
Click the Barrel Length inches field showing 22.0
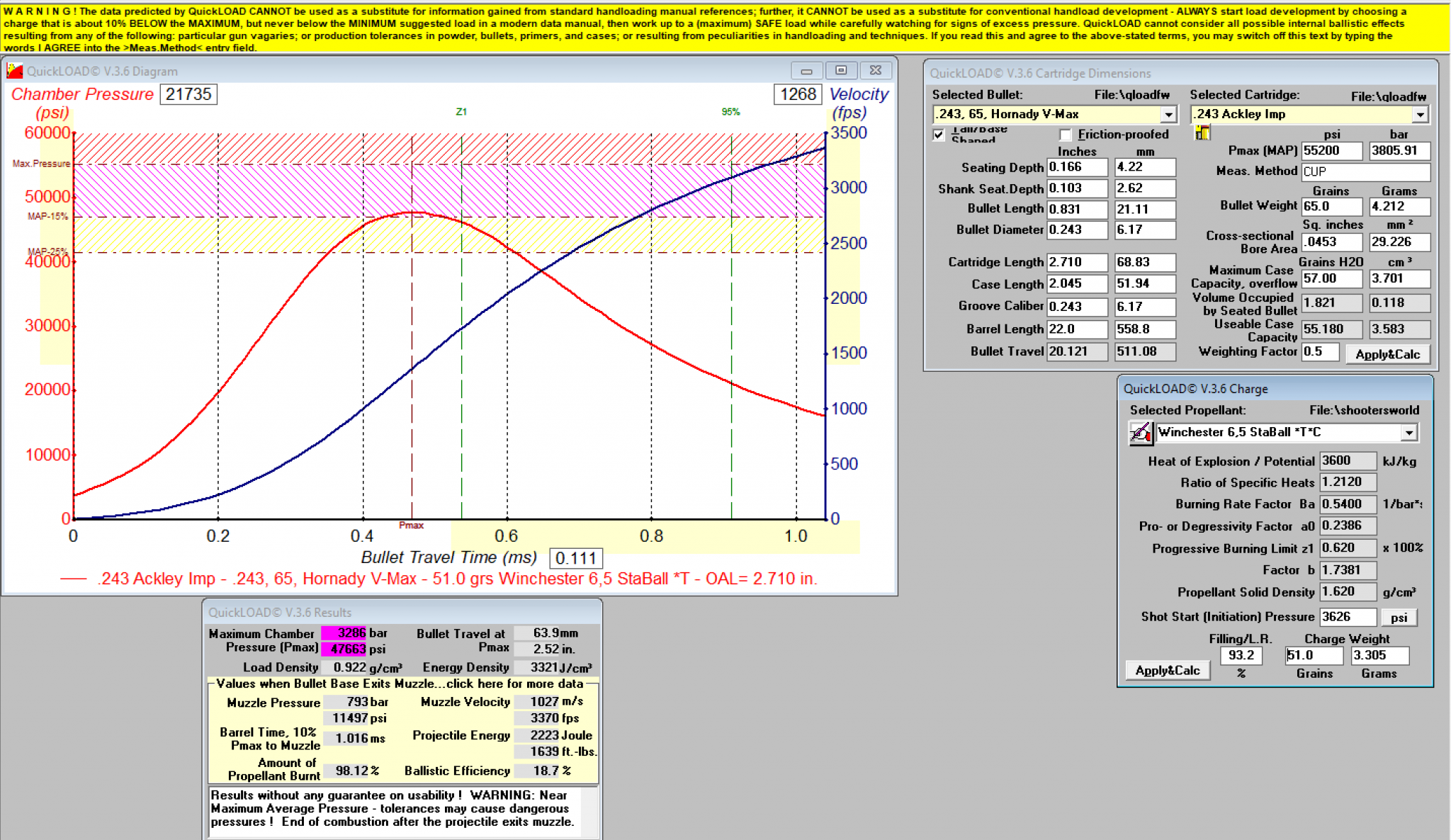click(x=1076, y=329)
